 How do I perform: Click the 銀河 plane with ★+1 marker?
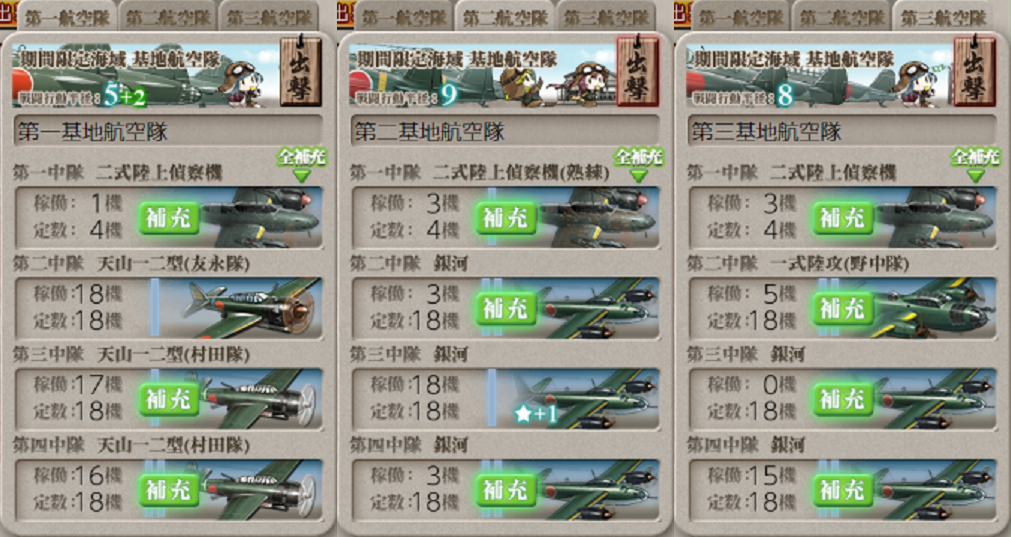578,399
